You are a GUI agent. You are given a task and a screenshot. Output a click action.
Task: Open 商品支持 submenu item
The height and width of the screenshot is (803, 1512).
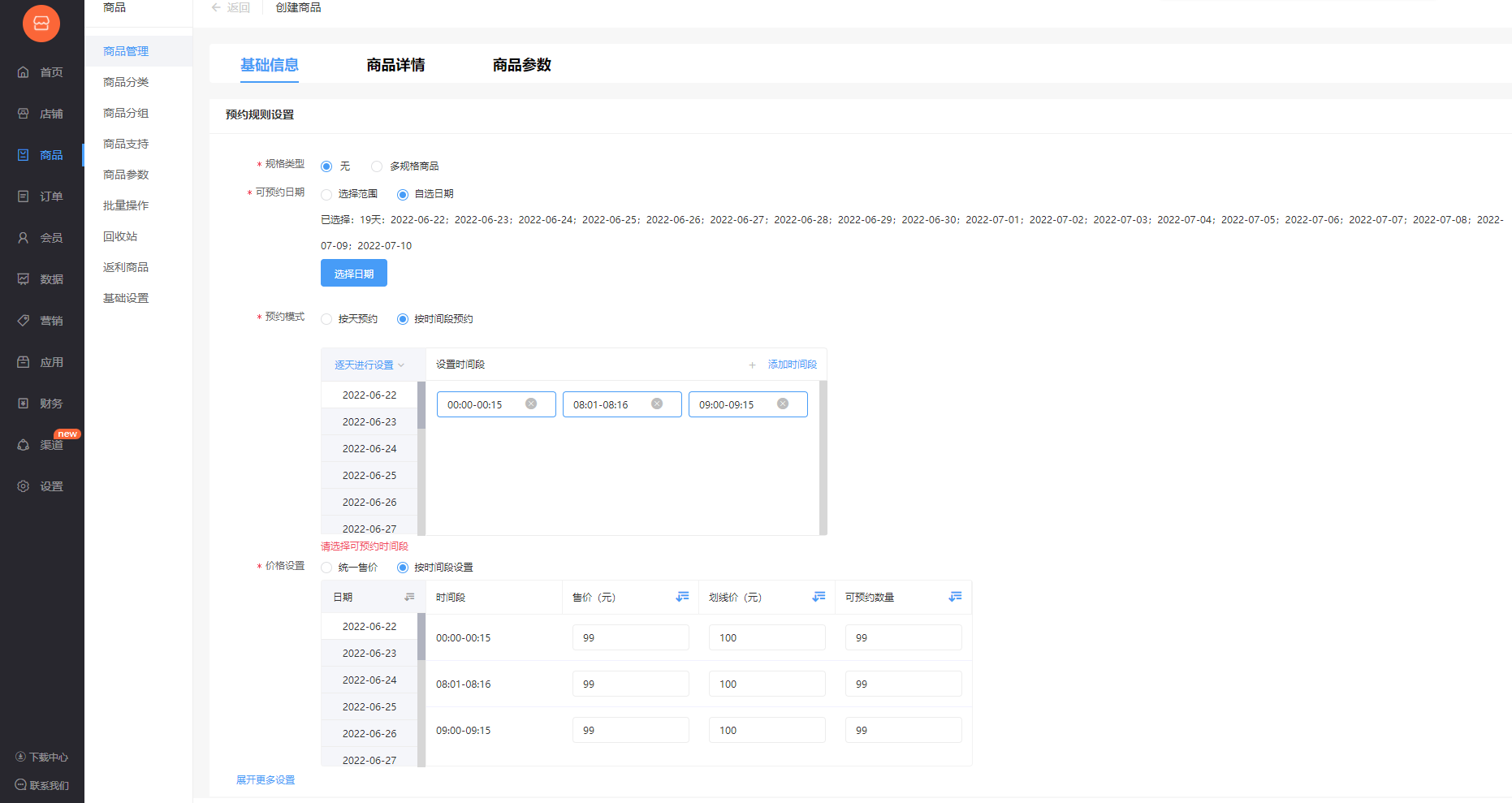pyautogui.click(x=126, y=144)
